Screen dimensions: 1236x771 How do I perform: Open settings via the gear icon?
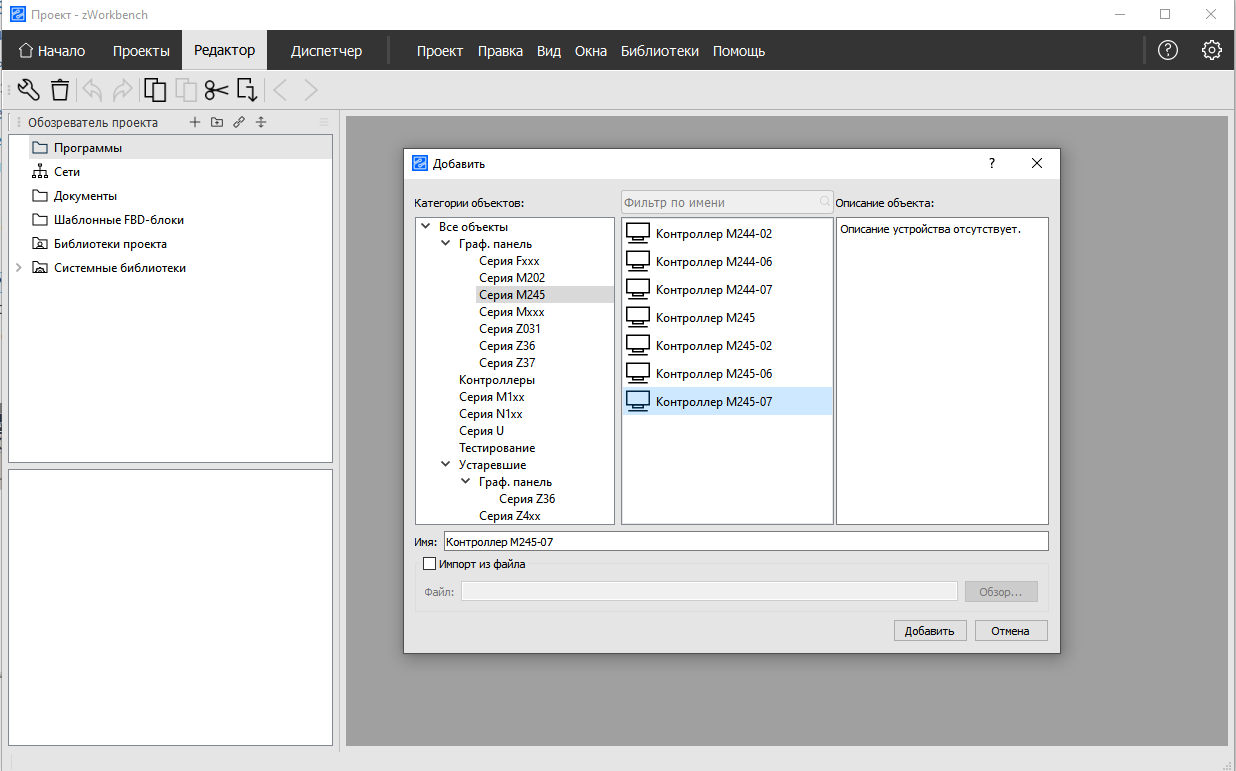click(x=1212, y=50)
